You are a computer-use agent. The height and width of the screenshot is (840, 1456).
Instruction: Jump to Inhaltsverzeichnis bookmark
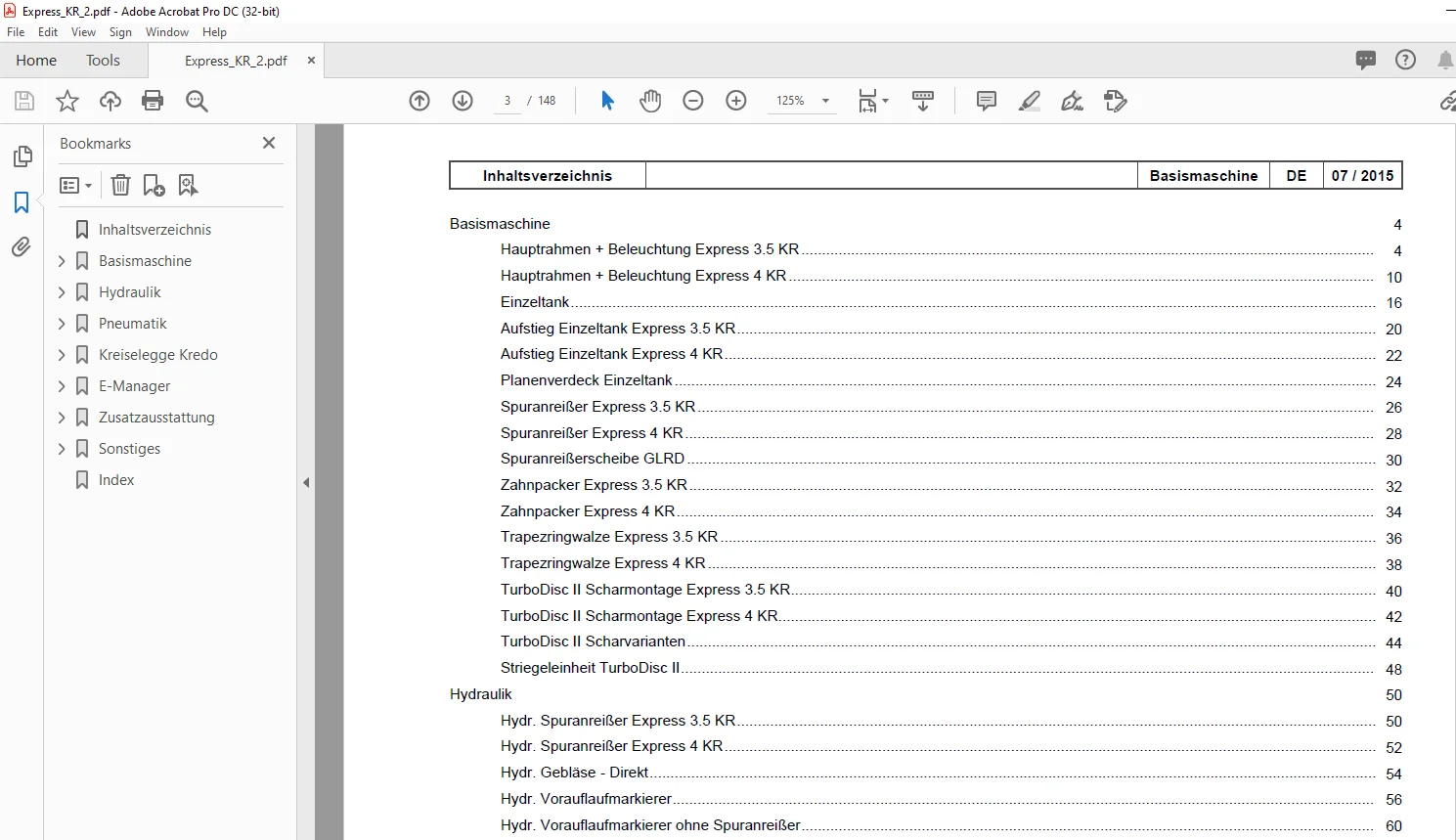[154, 230]
